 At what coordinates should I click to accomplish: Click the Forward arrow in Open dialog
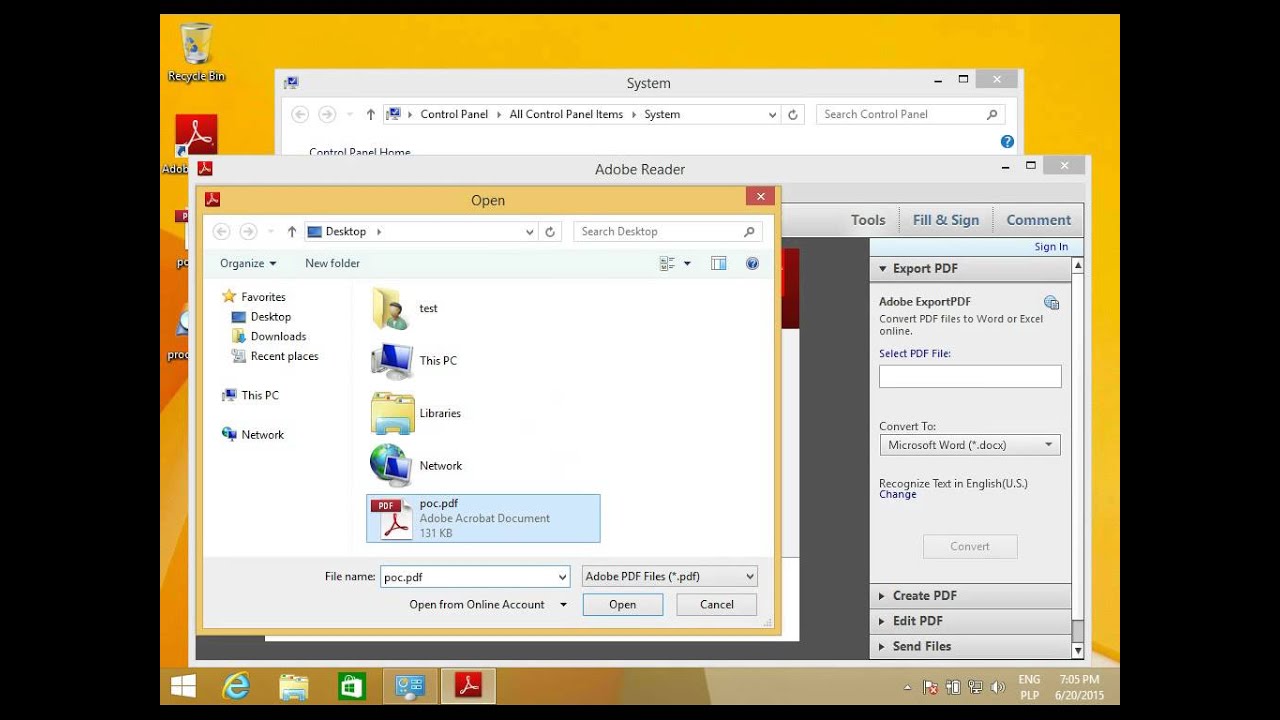click(248, 231)
